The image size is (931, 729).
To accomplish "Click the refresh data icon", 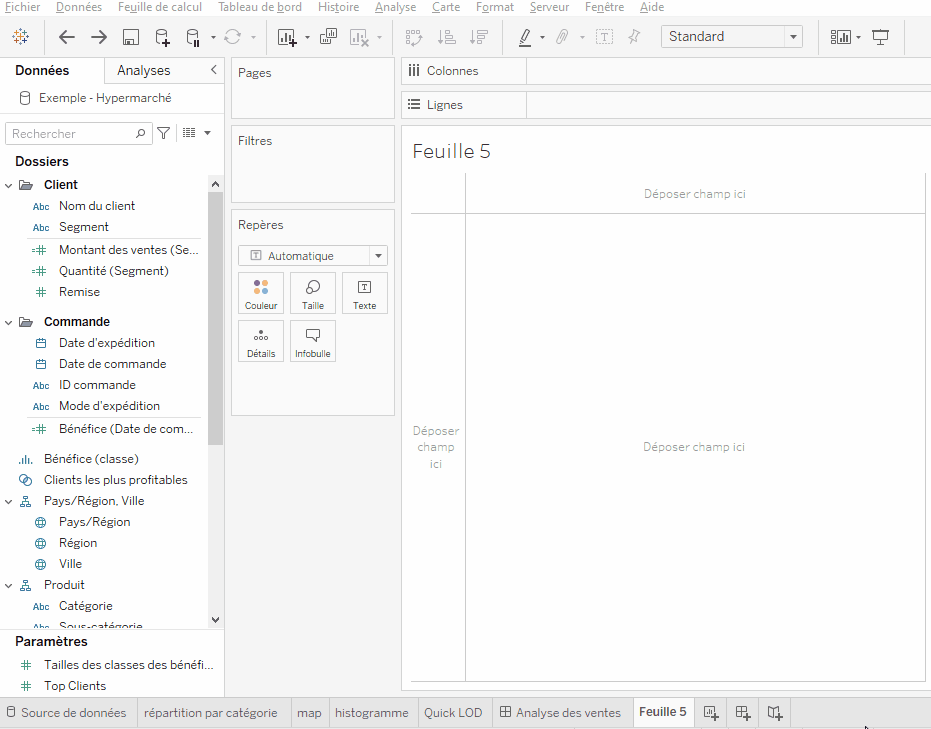I will (233, 37).
